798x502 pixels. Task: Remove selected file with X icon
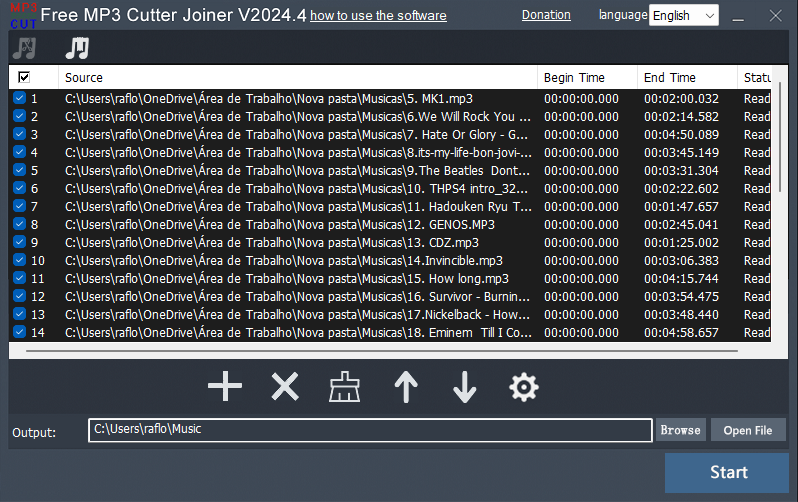[285, 386]
